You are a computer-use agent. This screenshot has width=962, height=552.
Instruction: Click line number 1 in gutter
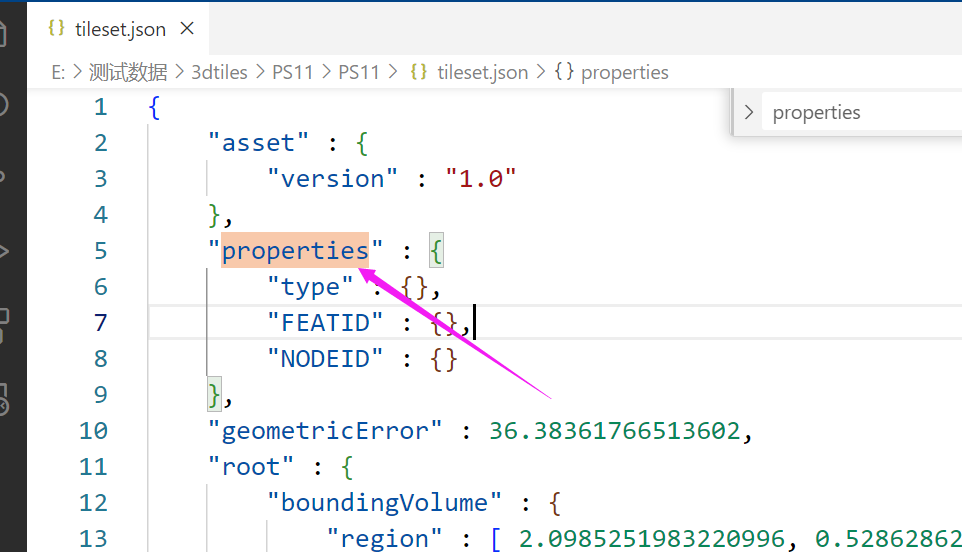(x=101, y=107)
